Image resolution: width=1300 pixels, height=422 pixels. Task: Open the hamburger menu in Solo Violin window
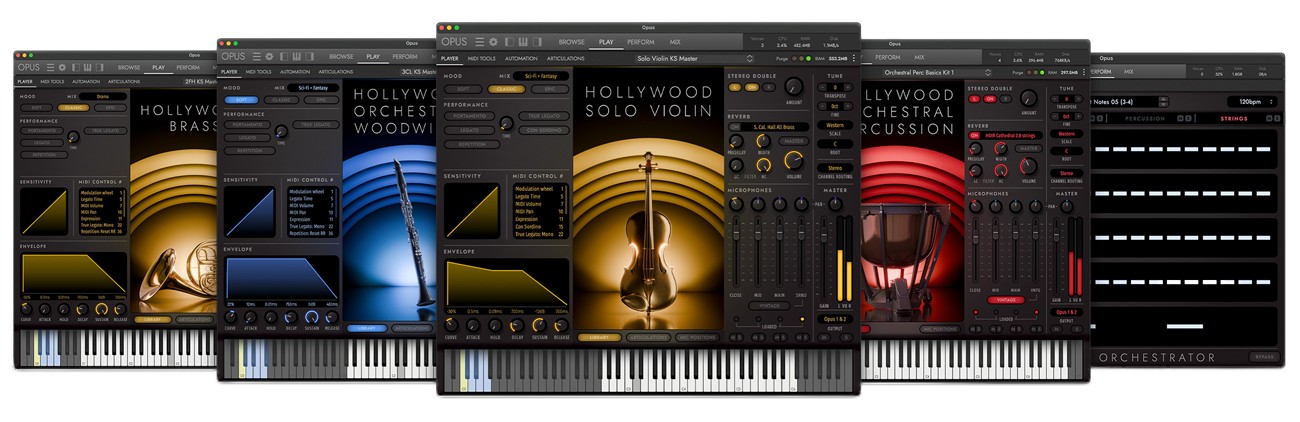(x=480, y=41)
